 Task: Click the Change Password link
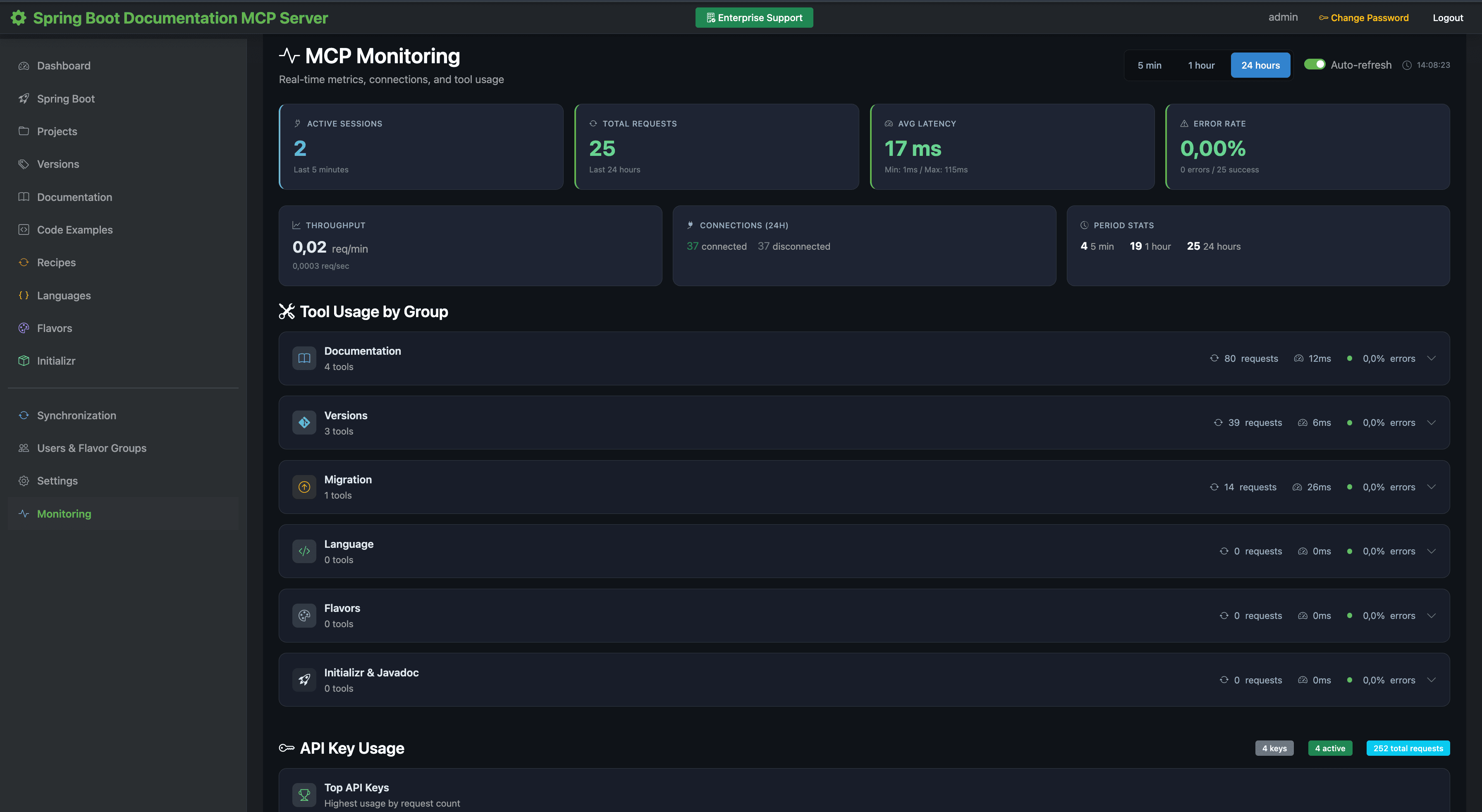(1363, 18)
